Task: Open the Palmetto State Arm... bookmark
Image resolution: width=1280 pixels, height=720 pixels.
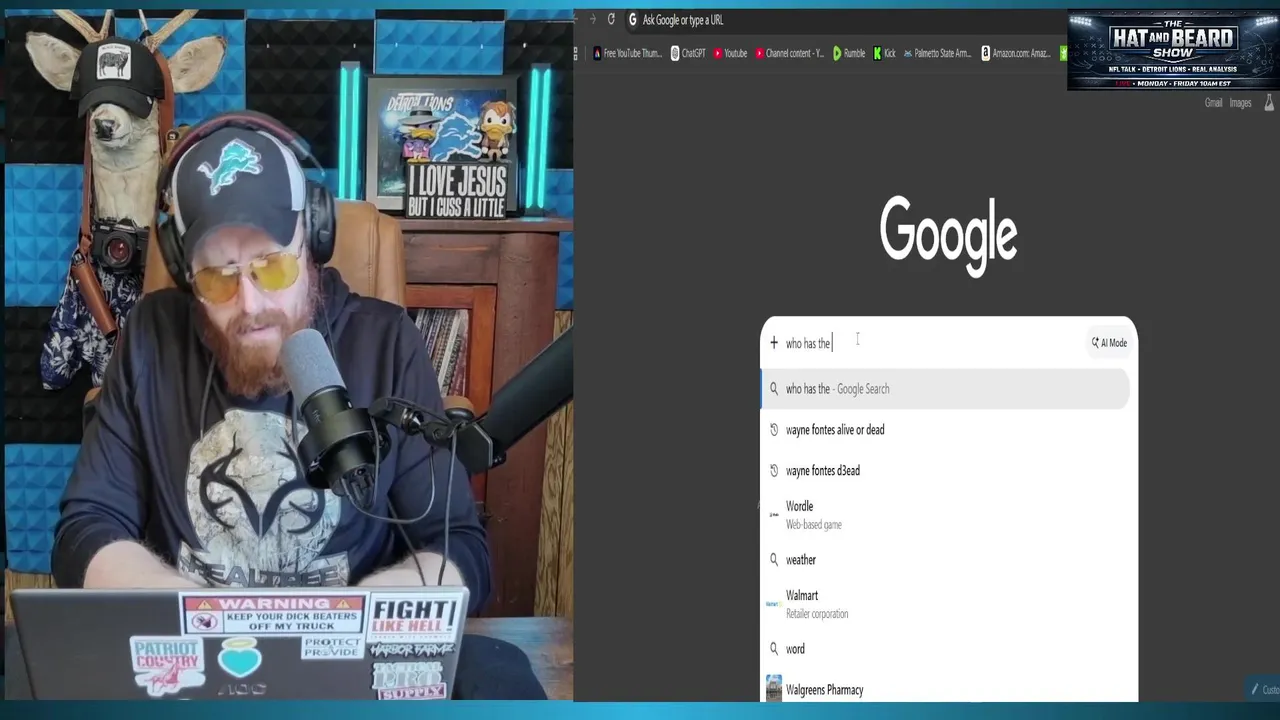Action: click(x=937, y=53)
